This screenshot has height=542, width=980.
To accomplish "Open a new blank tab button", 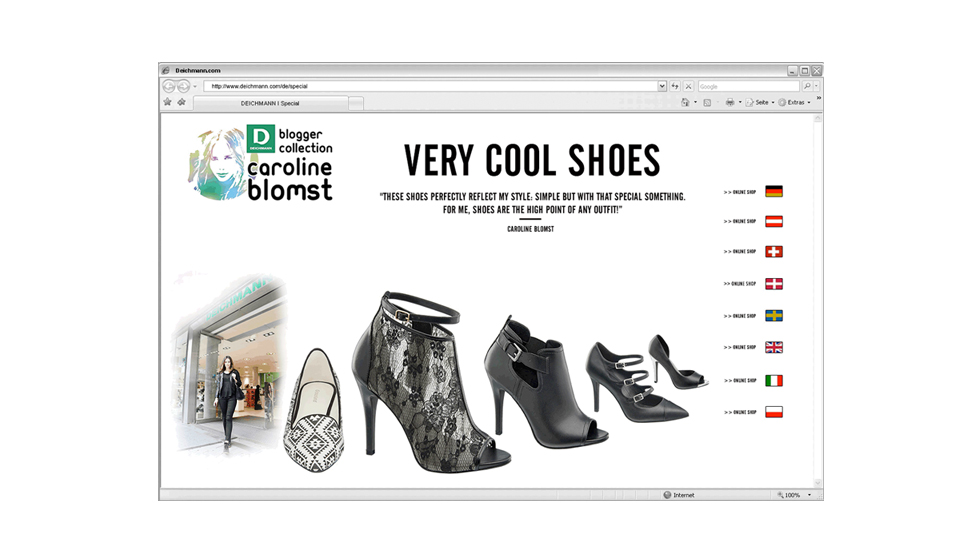I will [356, 103].
